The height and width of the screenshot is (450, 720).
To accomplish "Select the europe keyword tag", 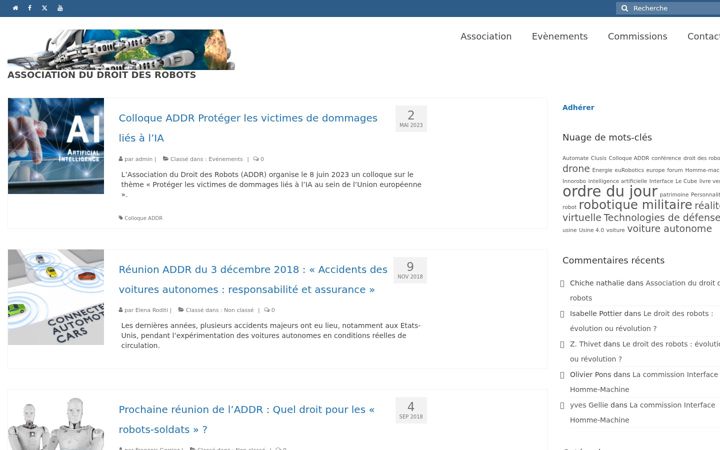I will click(655, 170).
